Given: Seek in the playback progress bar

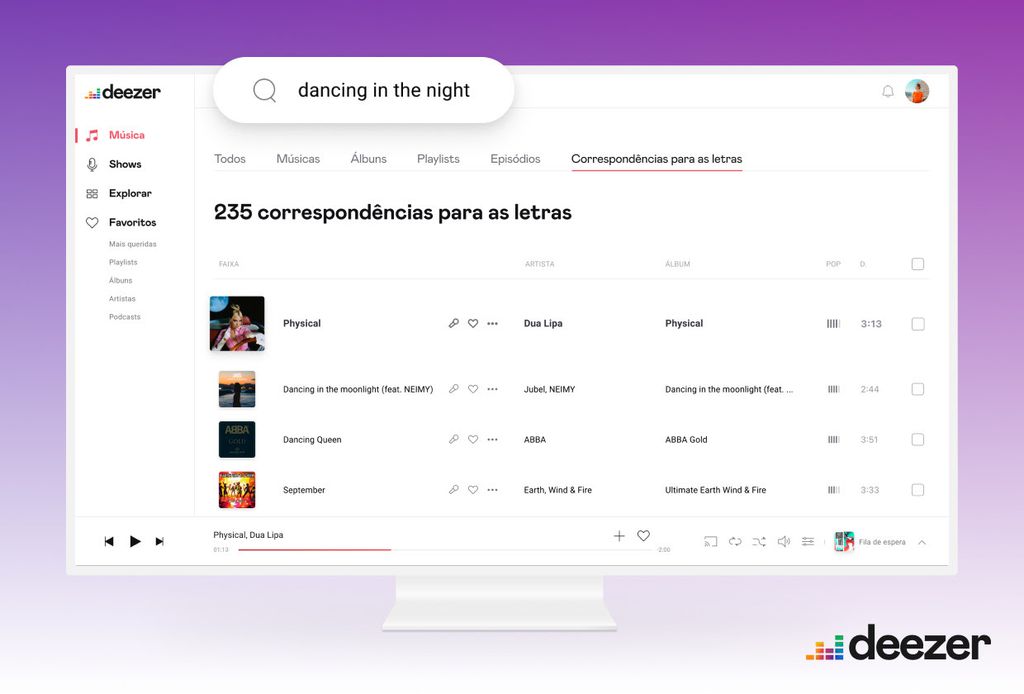Looking at the screenshot, I should click(x=445, y=550).
